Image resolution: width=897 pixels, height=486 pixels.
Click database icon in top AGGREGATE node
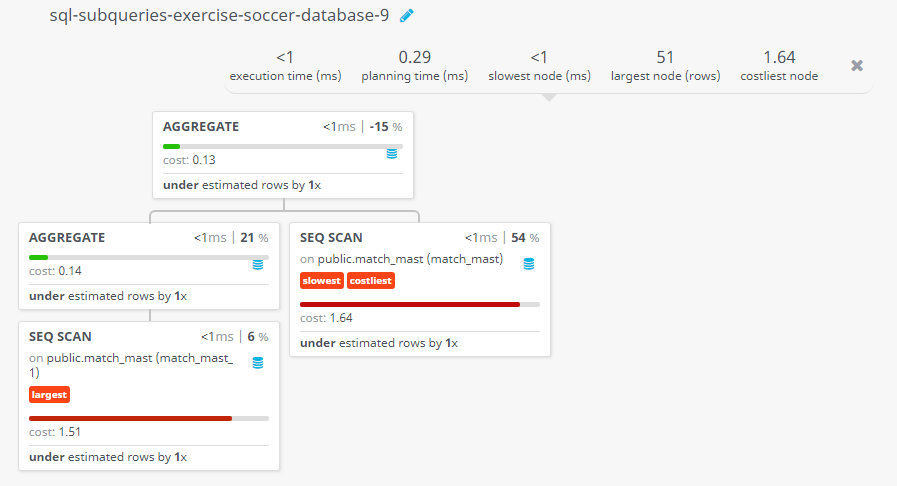click(392, 154)
